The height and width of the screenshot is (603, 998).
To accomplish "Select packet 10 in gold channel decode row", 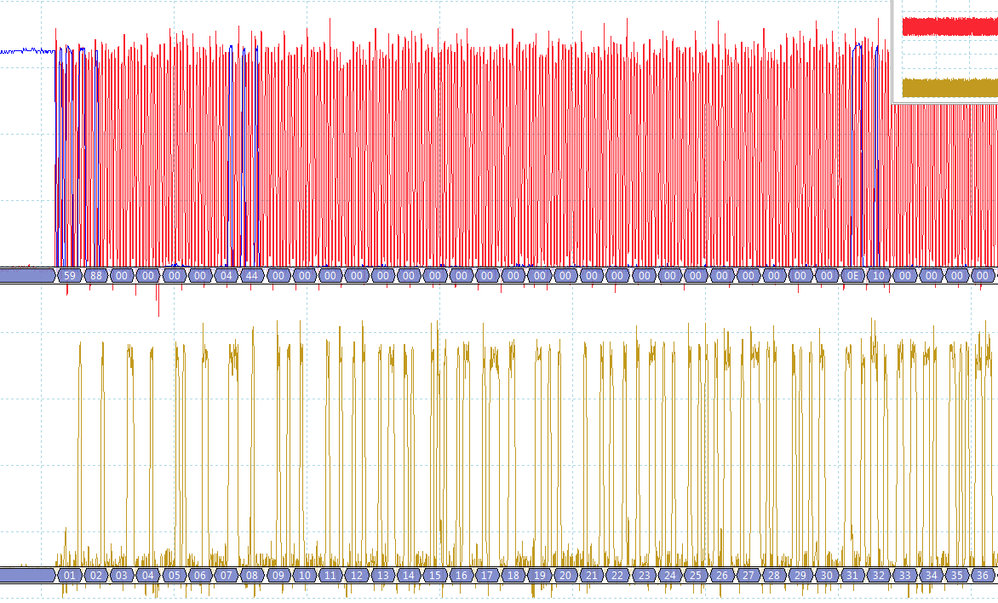I will (x=304, y=575).
